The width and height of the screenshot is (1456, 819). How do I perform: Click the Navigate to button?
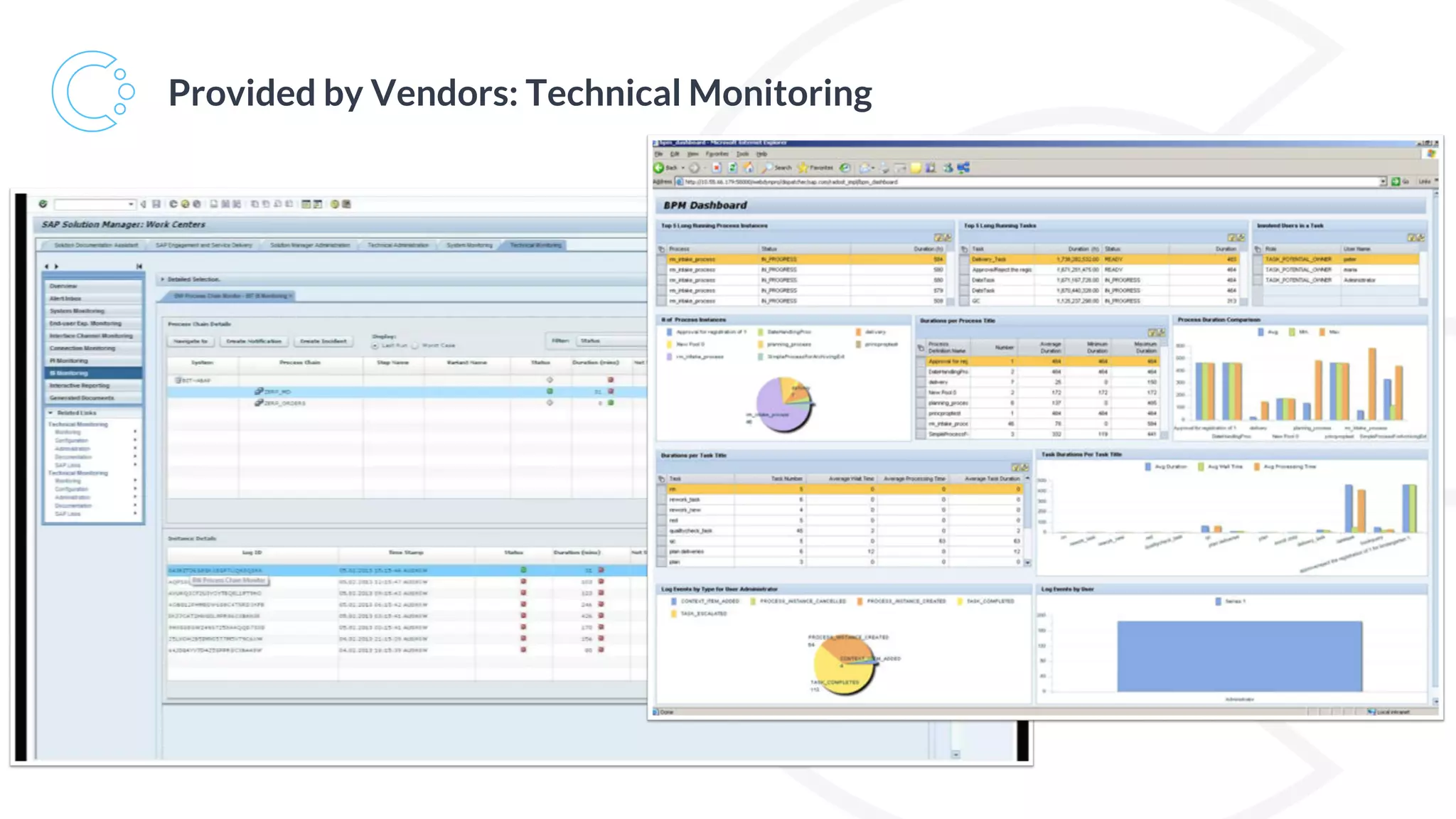coord(191,341)
